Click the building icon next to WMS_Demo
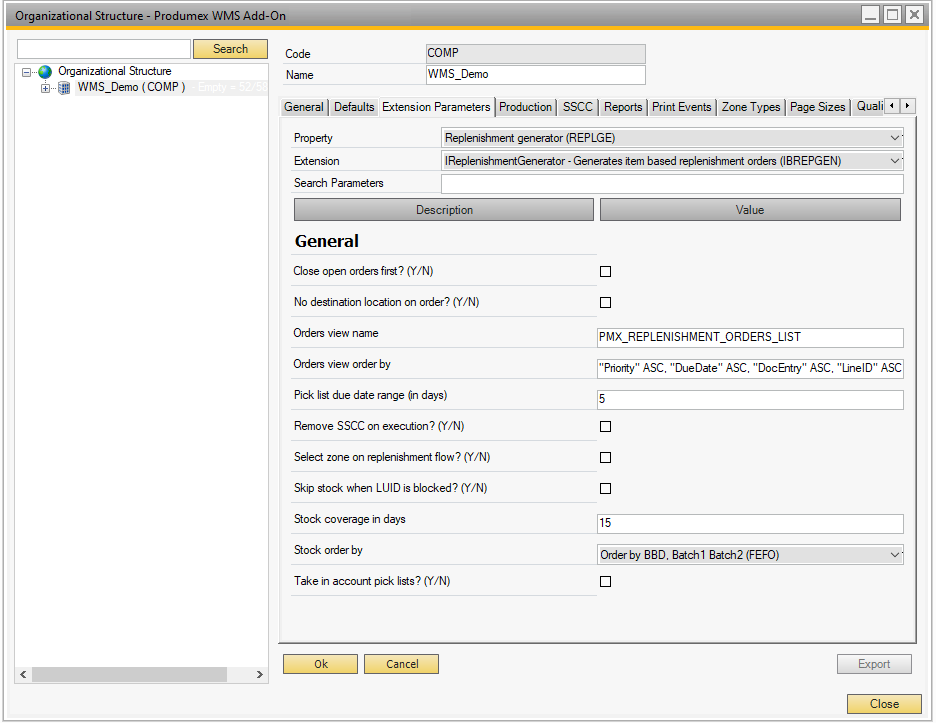 click(64, 88)
